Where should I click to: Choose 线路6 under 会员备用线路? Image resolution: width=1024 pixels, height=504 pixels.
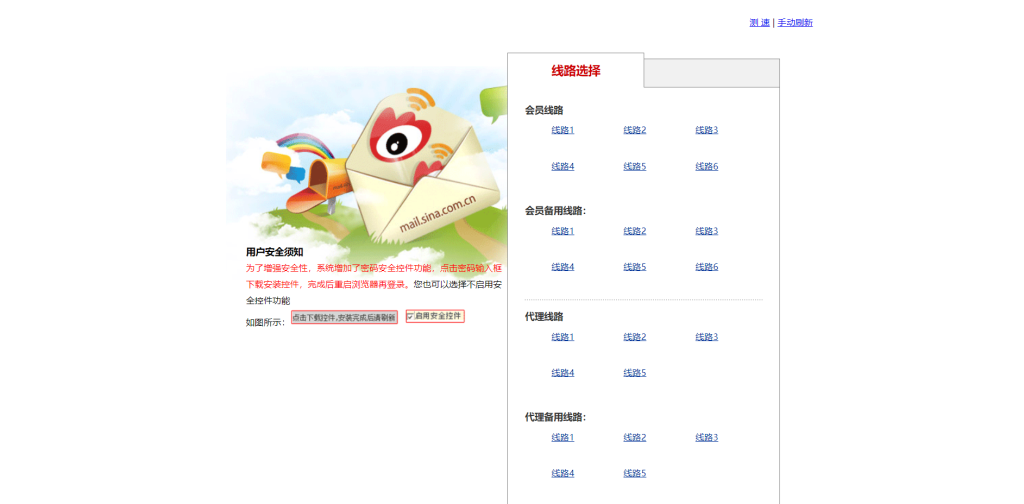point(706,267)
